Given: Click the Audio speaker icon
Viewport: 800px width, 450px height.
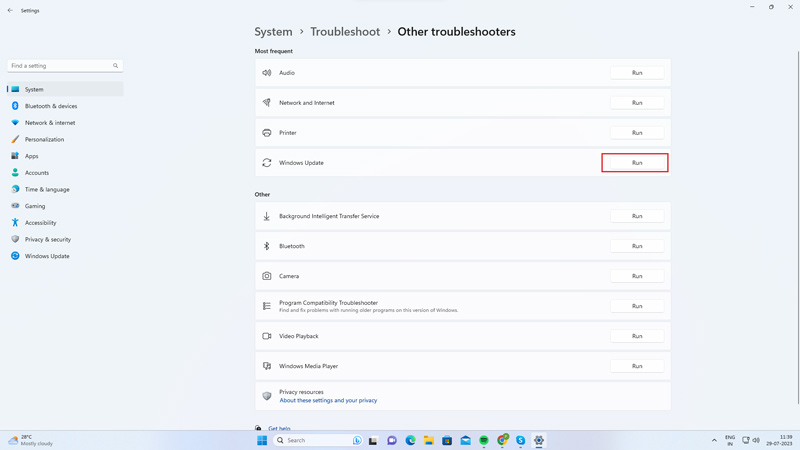Looking at the screenshot, I should click(266, 73).
